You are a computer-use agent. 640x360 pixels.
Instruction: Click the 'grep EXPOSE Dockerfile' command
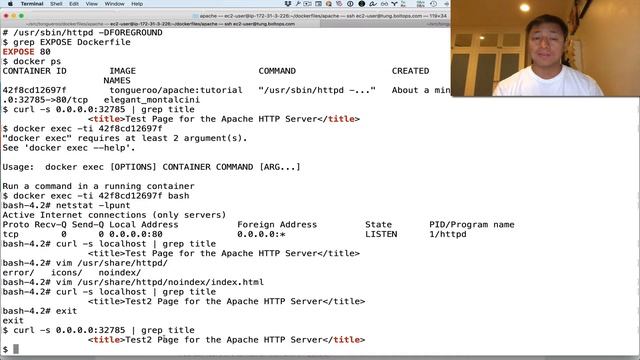coord(72,42)
